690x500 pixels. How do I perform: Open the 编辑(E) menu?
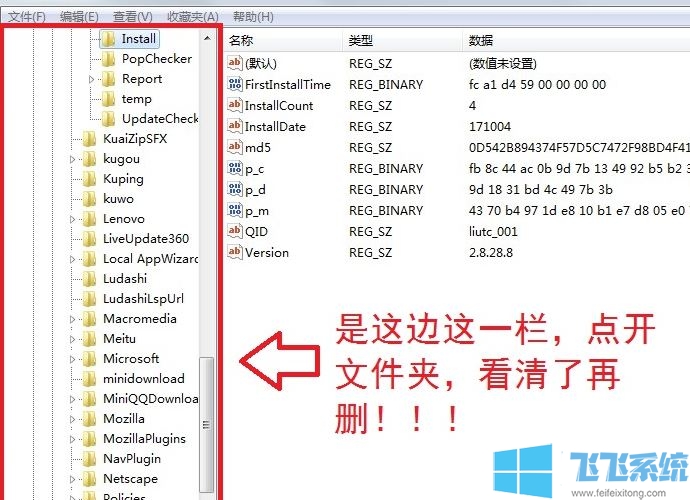pos(79,17)
